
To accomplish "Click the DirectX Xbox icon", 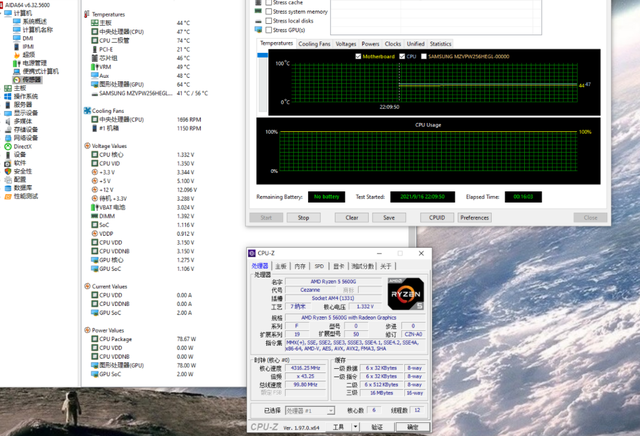I will point(8,147).
